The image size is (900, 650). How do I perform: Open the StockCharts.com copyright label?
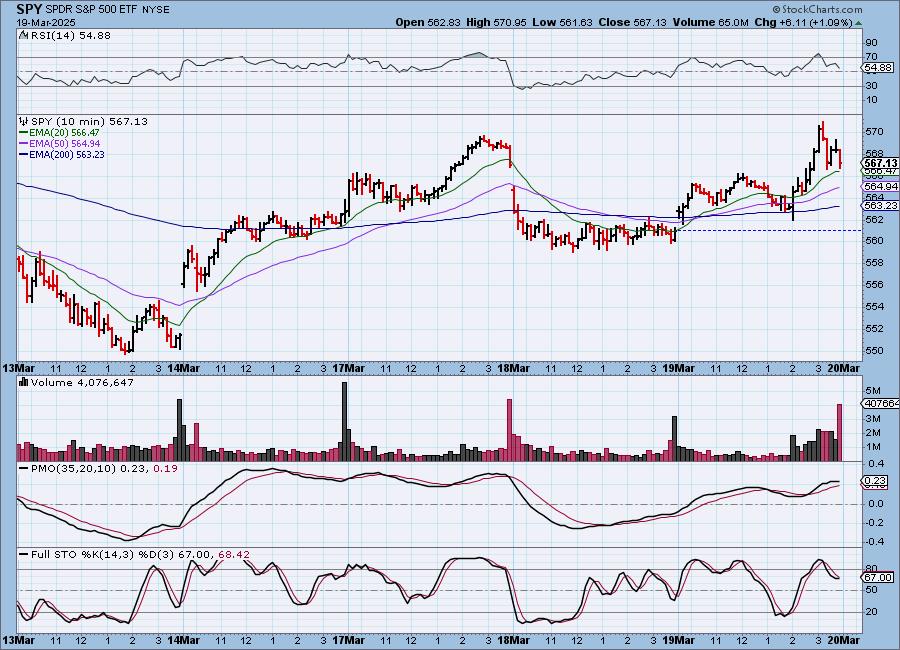point(817,9)
